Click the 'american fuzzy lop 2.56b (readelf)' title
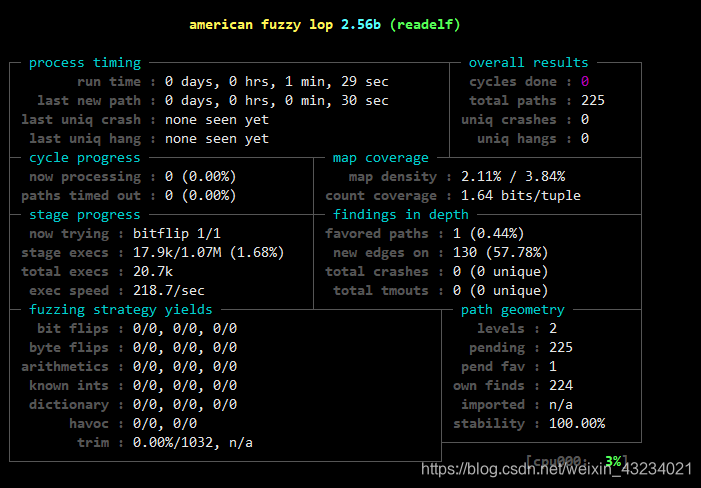This screenshot has height=488, width=701. [x=325, y=25]
